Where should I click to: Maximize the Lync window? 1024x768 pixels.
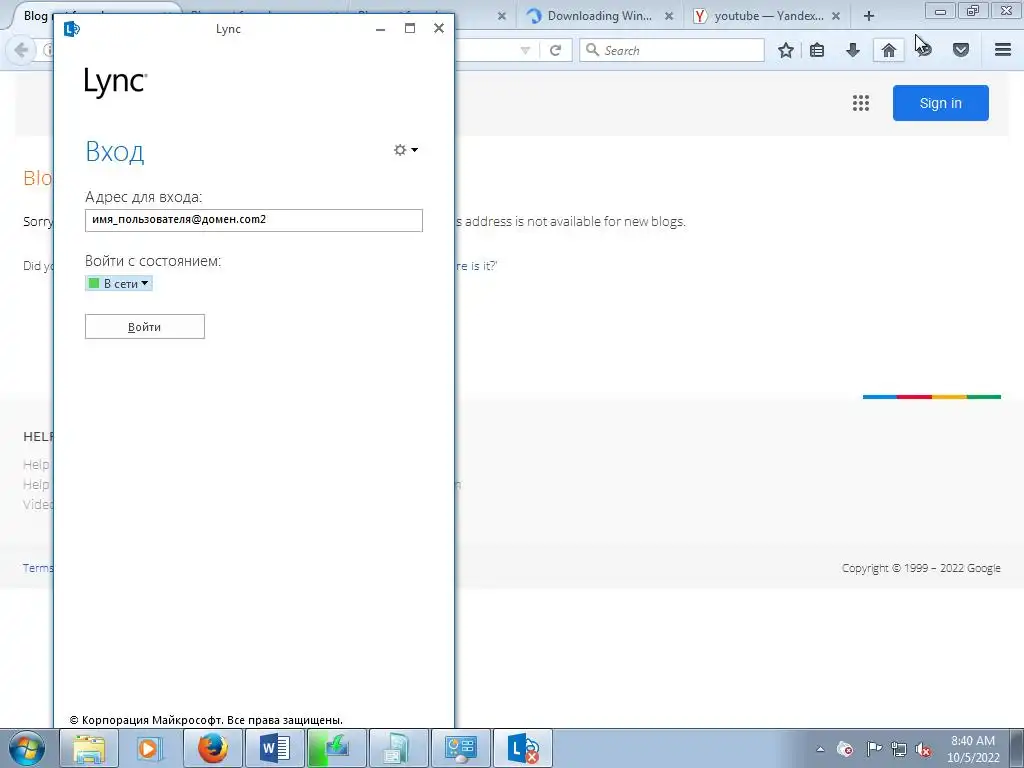pos(409,28)
